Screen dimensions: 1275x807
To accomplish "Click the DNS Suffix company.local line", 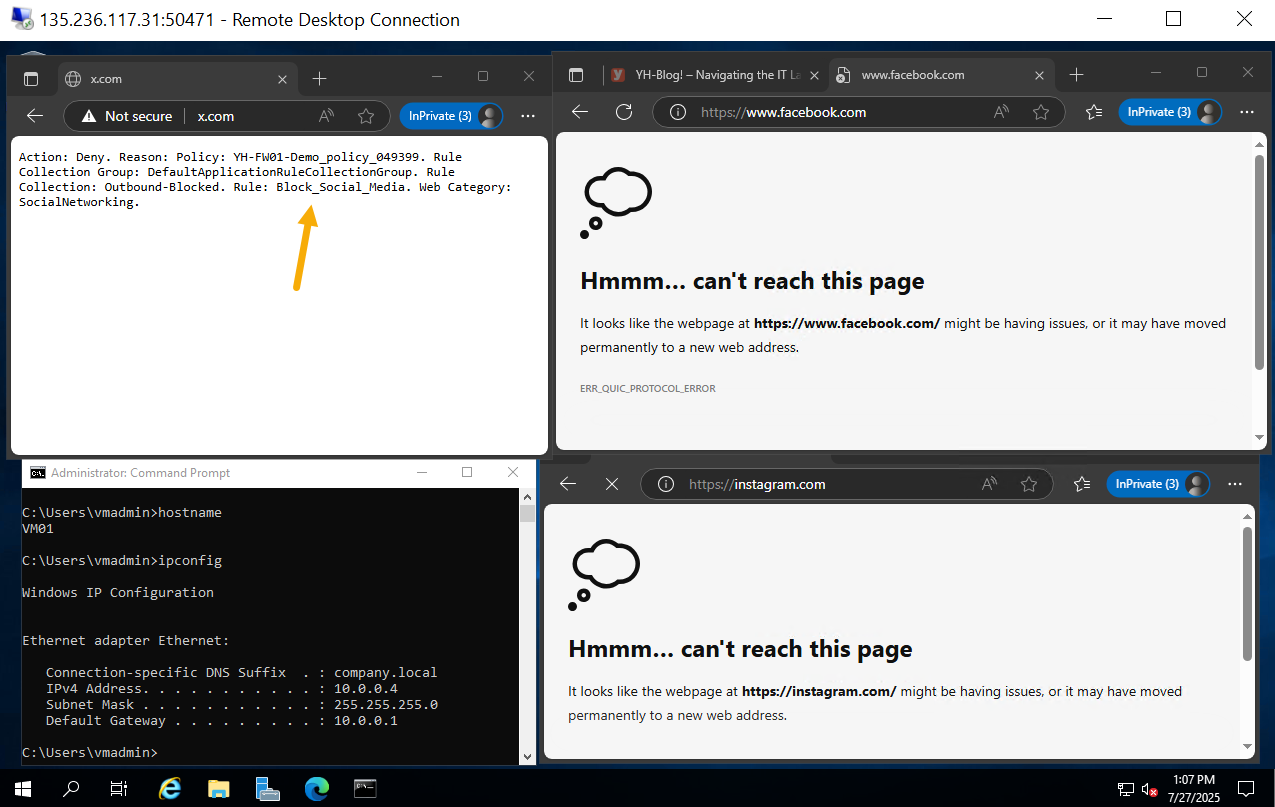I will pos(242,672).
